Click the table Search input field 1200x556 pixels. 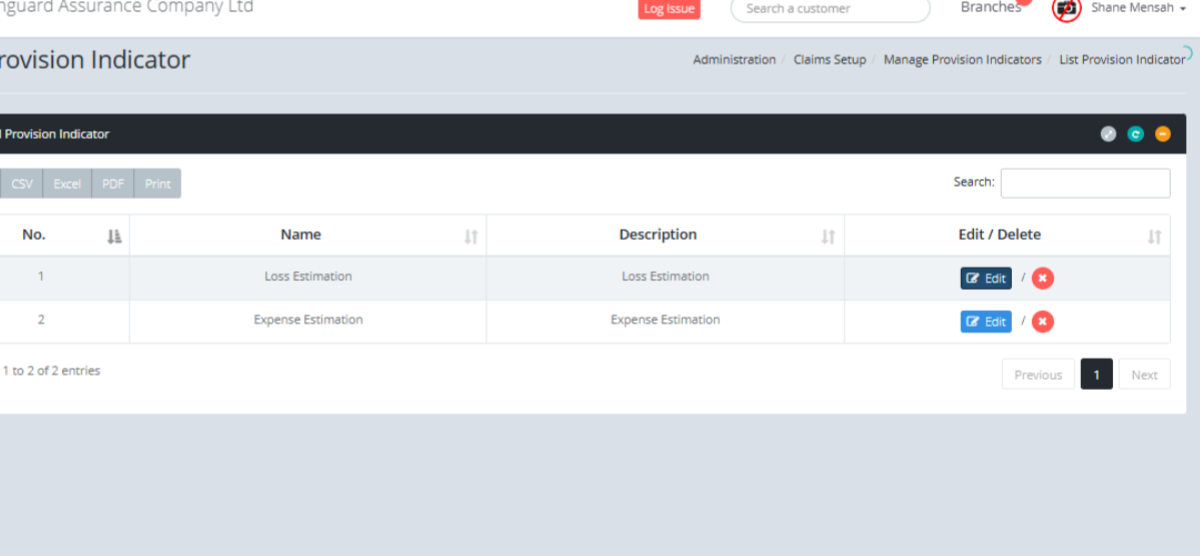click(x=1085, y=183)
